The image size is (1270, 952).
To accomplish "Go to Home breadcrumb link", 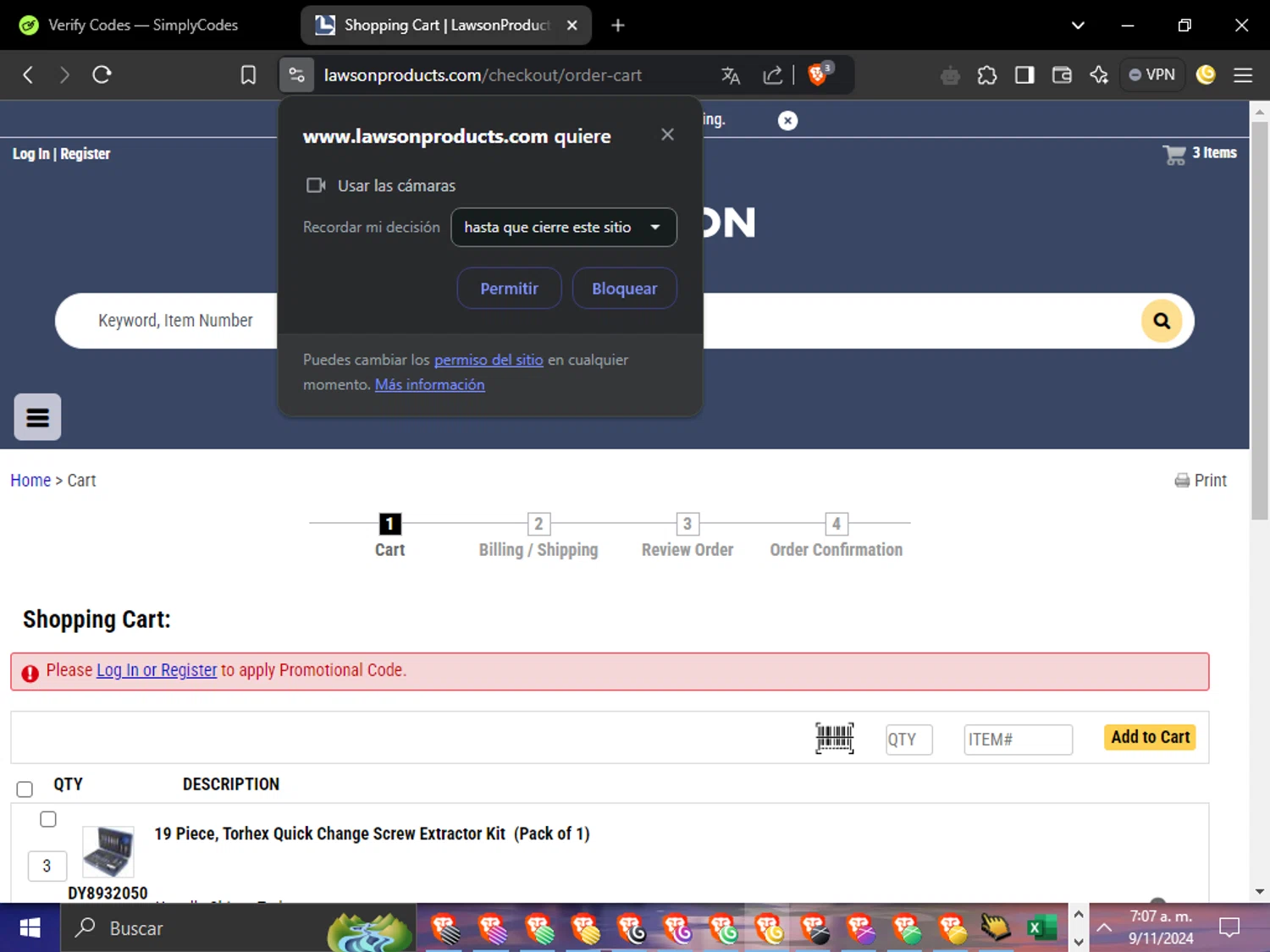I will click(x=30, y=480).
